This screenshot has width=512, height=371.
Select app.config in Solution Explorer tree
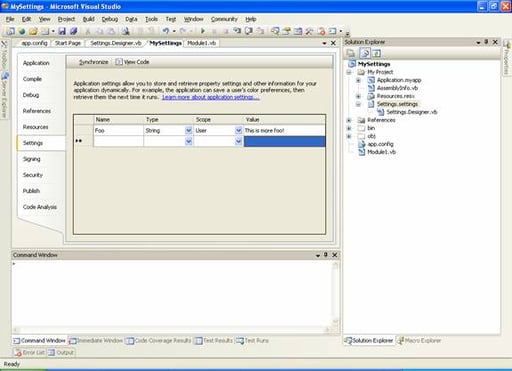point(380,144)
